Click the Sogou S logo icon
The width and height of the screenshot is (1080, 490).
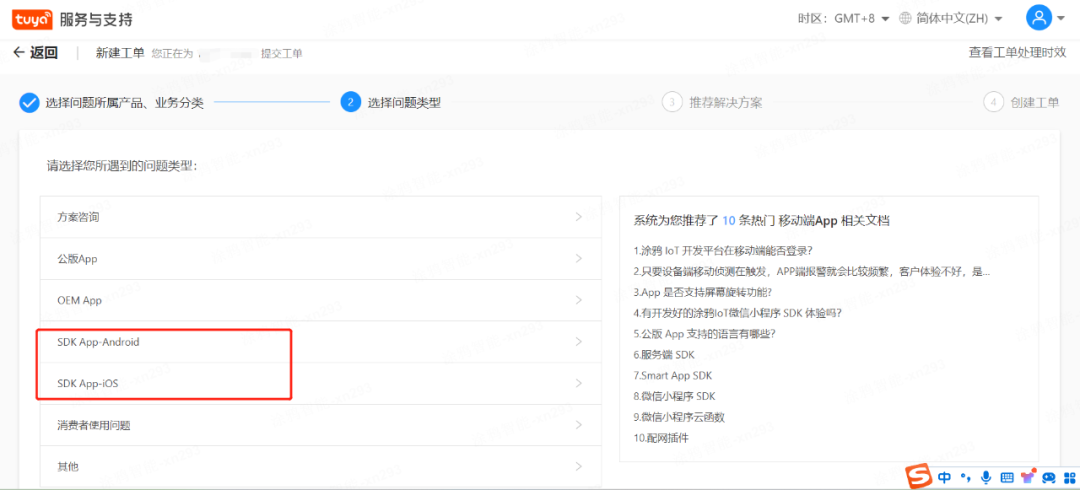[917, 474]
